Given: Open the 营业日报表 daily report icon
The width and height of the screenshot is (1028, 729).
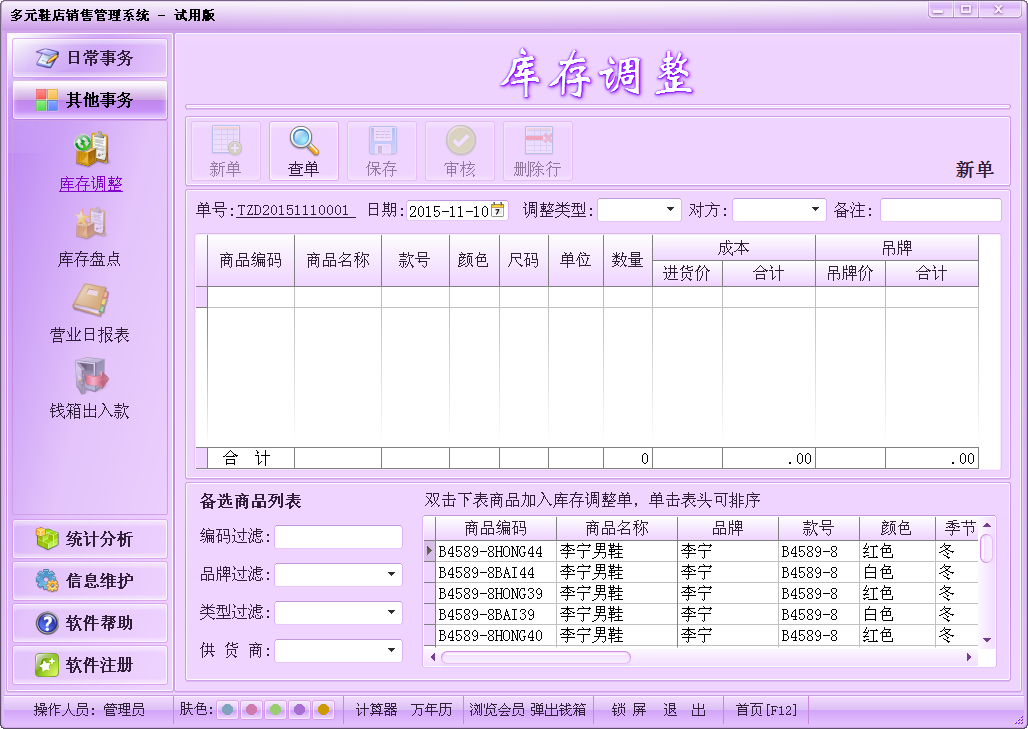Looking at the screenshot, I should click(90, 300).
